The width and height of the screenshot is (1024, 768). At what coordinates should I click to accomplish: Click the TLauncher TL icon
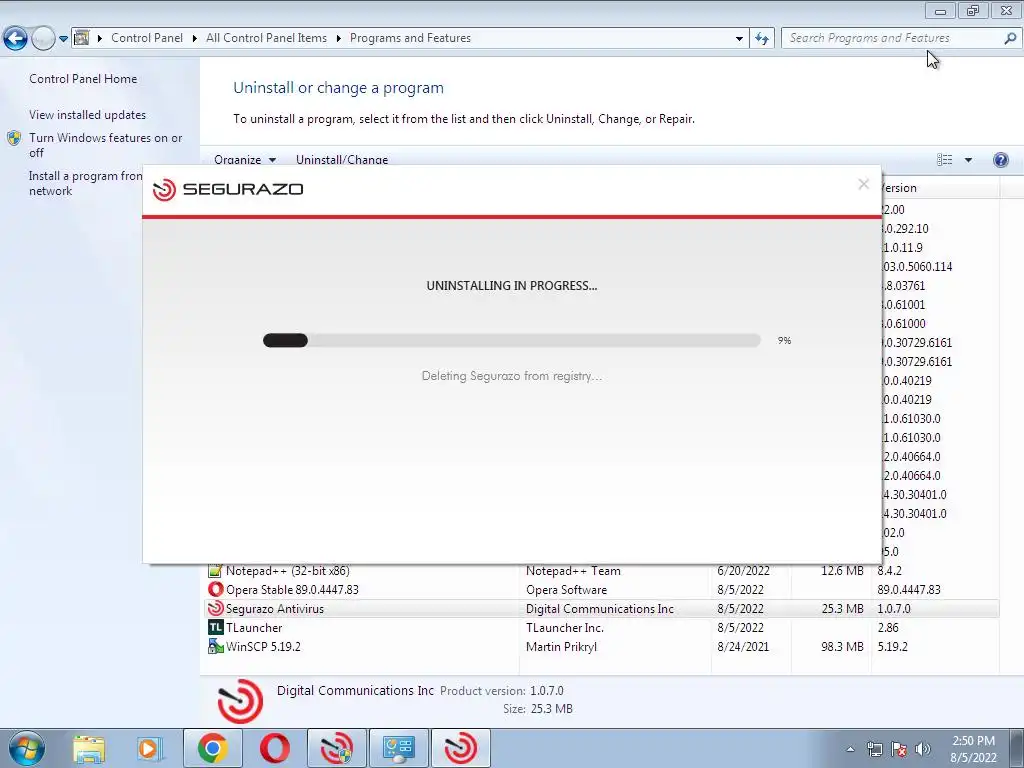215,628
